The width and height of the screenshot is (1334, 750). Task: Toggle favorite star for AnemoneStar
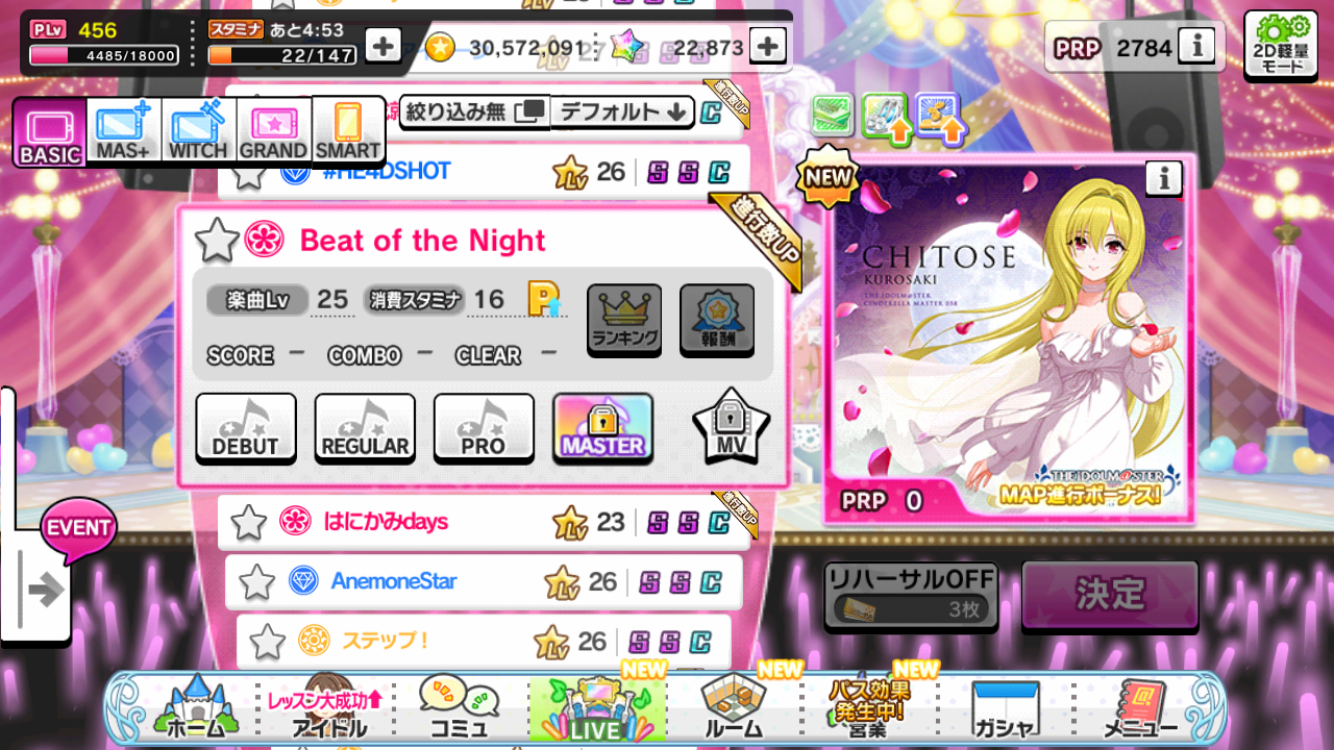tap(257, 581)
